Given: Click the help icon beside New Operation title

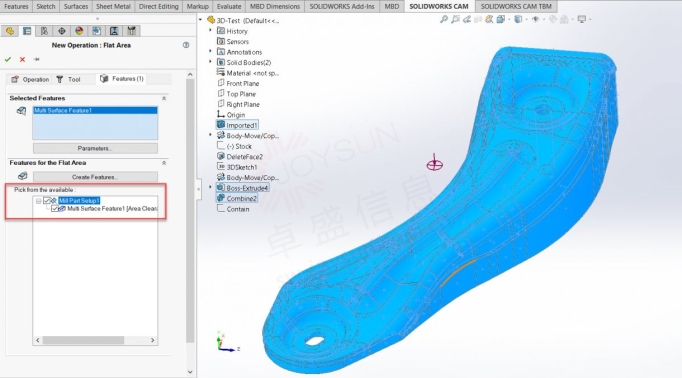Looking at the screenshot, I should (186, 45).
